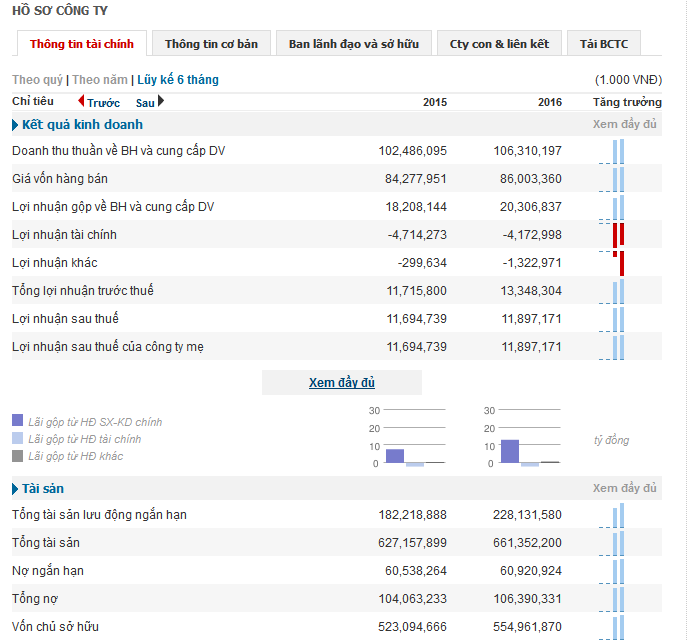Click growth sparkline for Tổng lợi nhuận trước thuế
The height and width of the screenshot is (641, 690).
(x=612, y=291)
